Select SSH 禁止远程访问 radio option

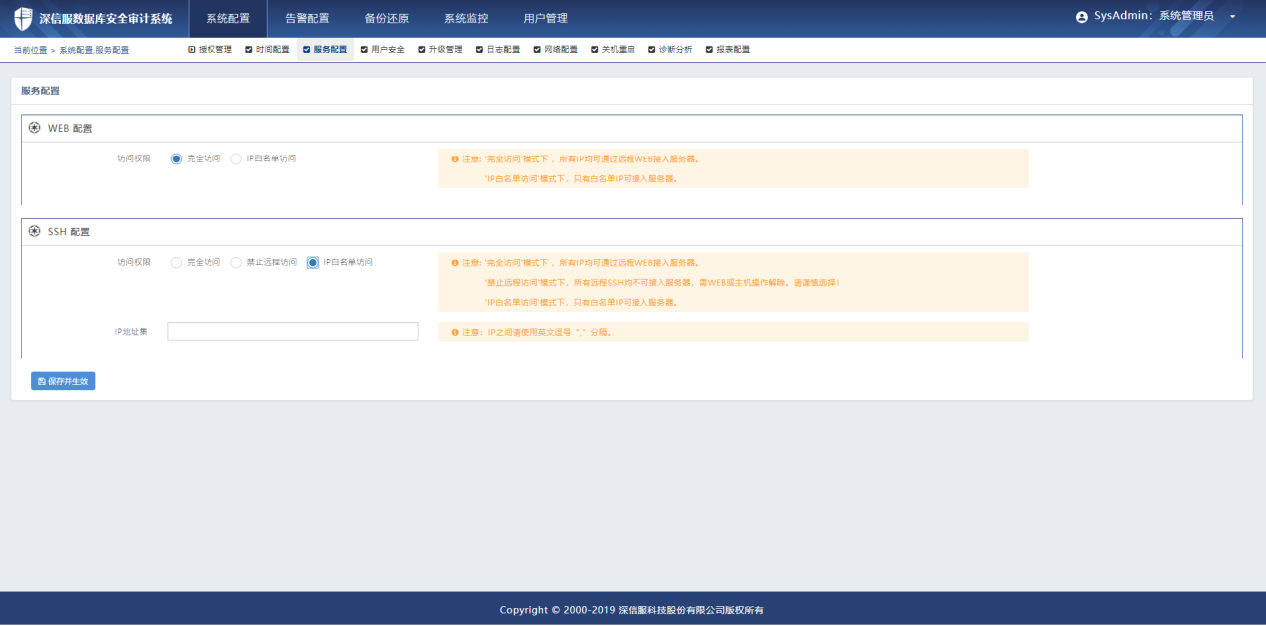pyautogui.click(x=236, y=262)
